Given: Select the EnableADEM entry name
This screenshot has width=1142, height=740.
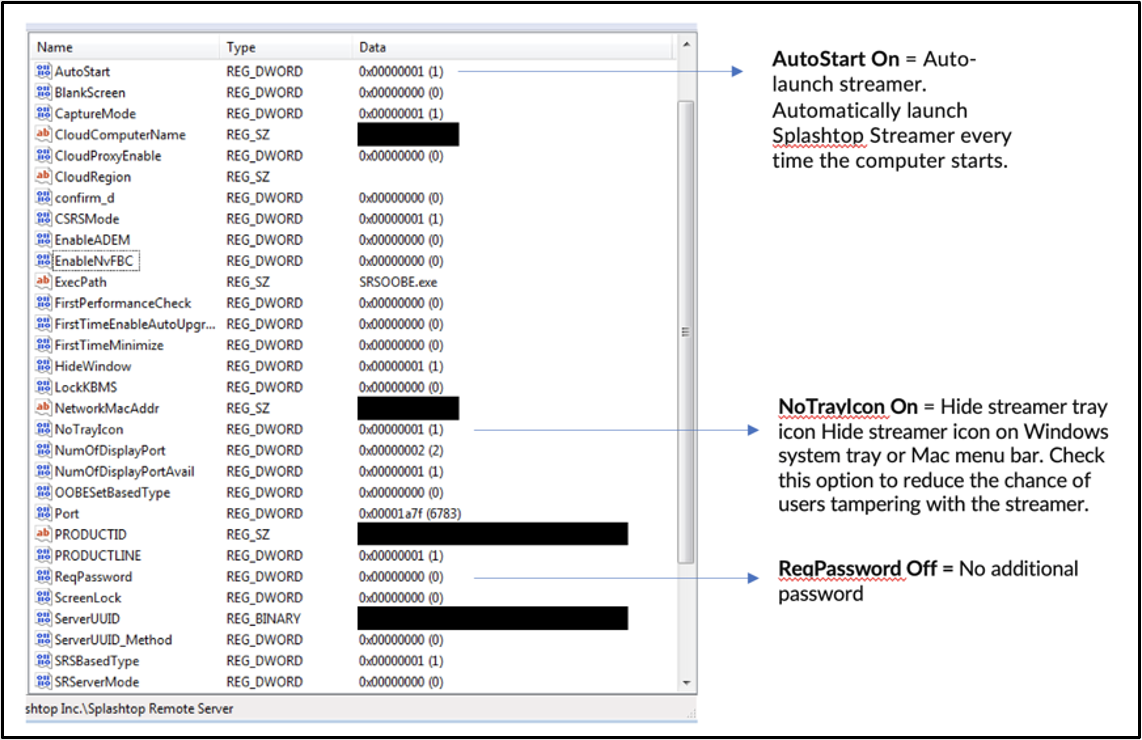Looking at the screenshot, I should (92, 240).
